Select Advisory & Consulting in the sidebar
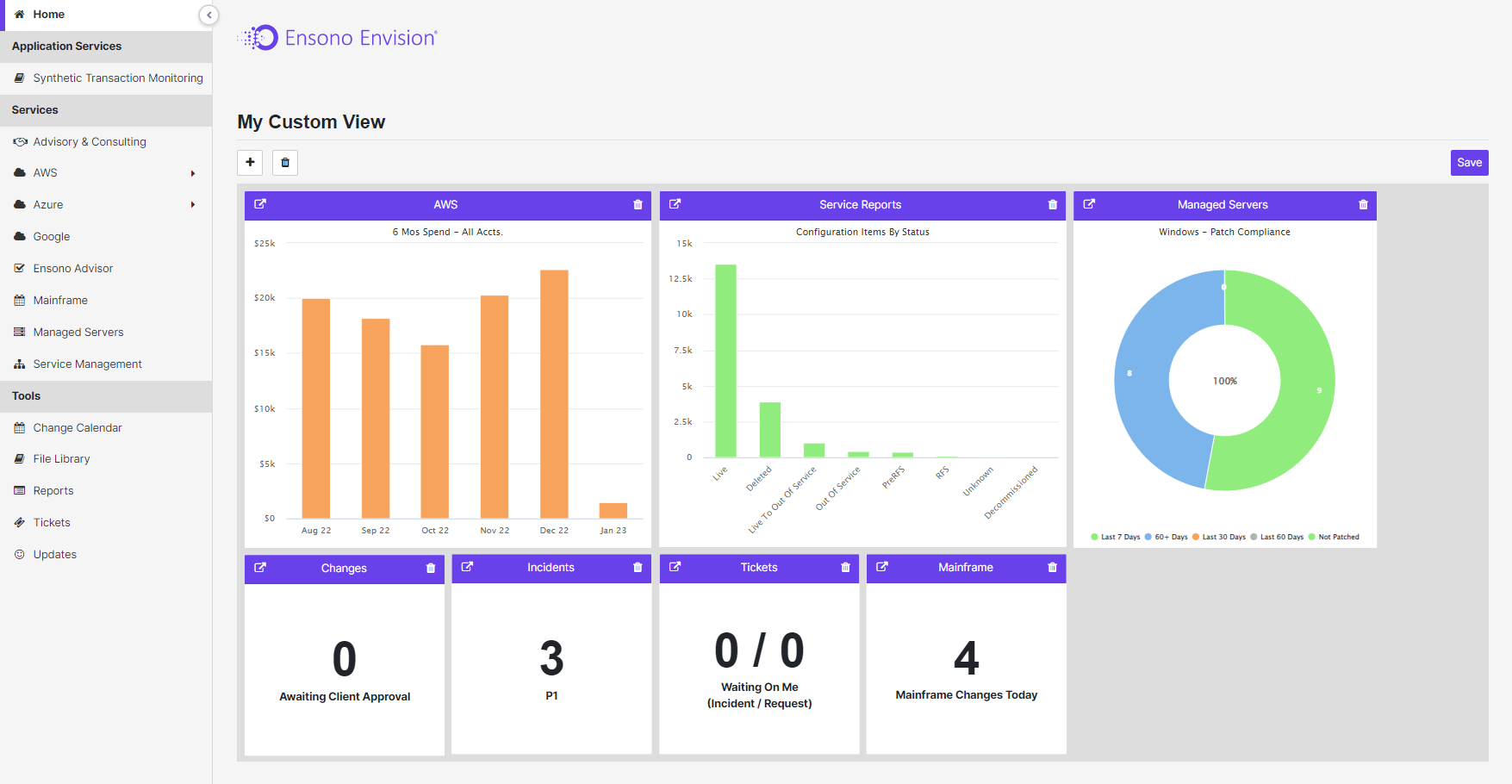 (x=89, y=141)
